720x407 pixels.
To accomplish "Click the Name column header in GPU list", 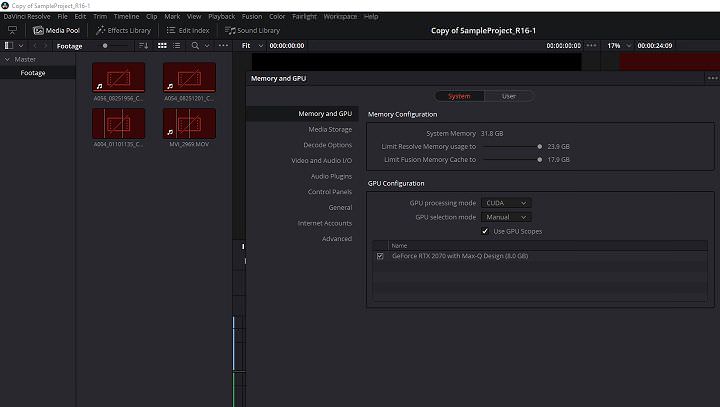I will click(x=399, y=246).
